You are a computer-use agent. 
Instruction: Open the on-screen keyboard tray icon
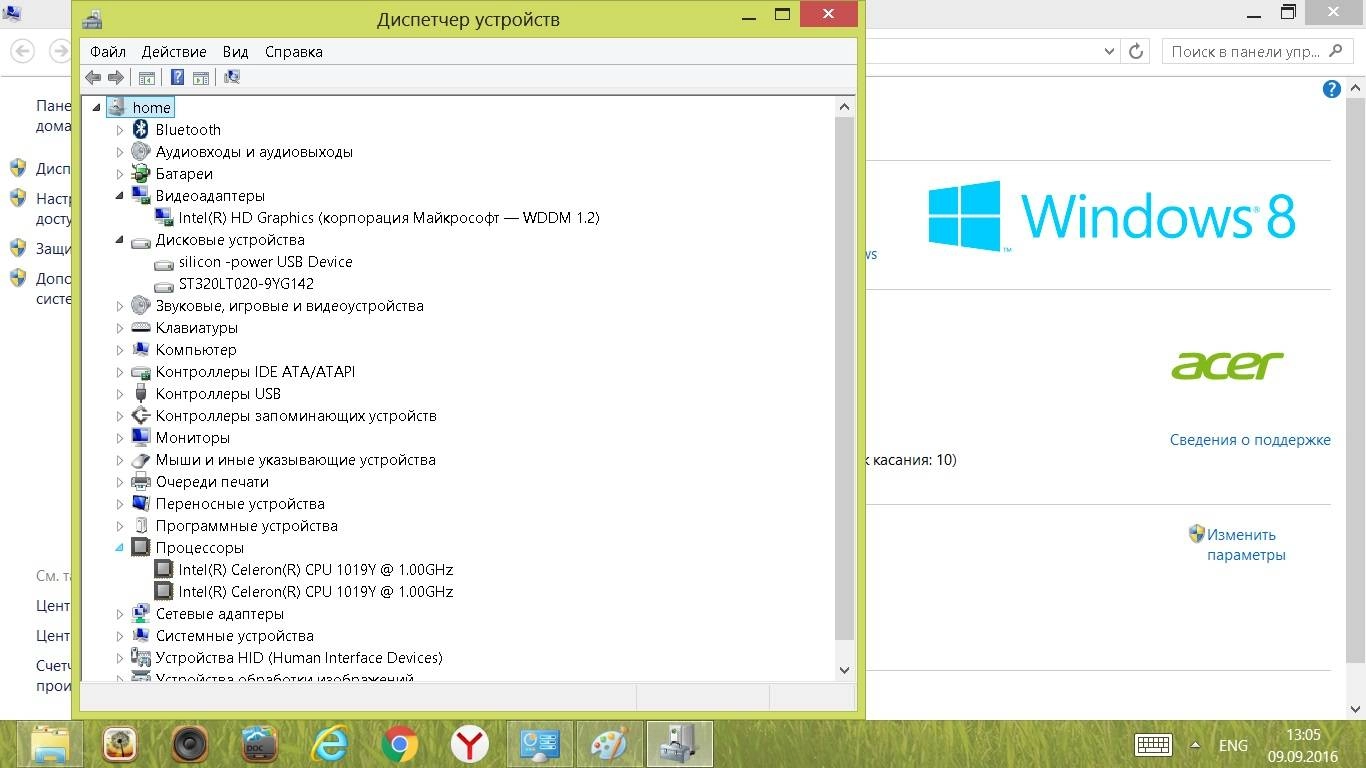1153,745
